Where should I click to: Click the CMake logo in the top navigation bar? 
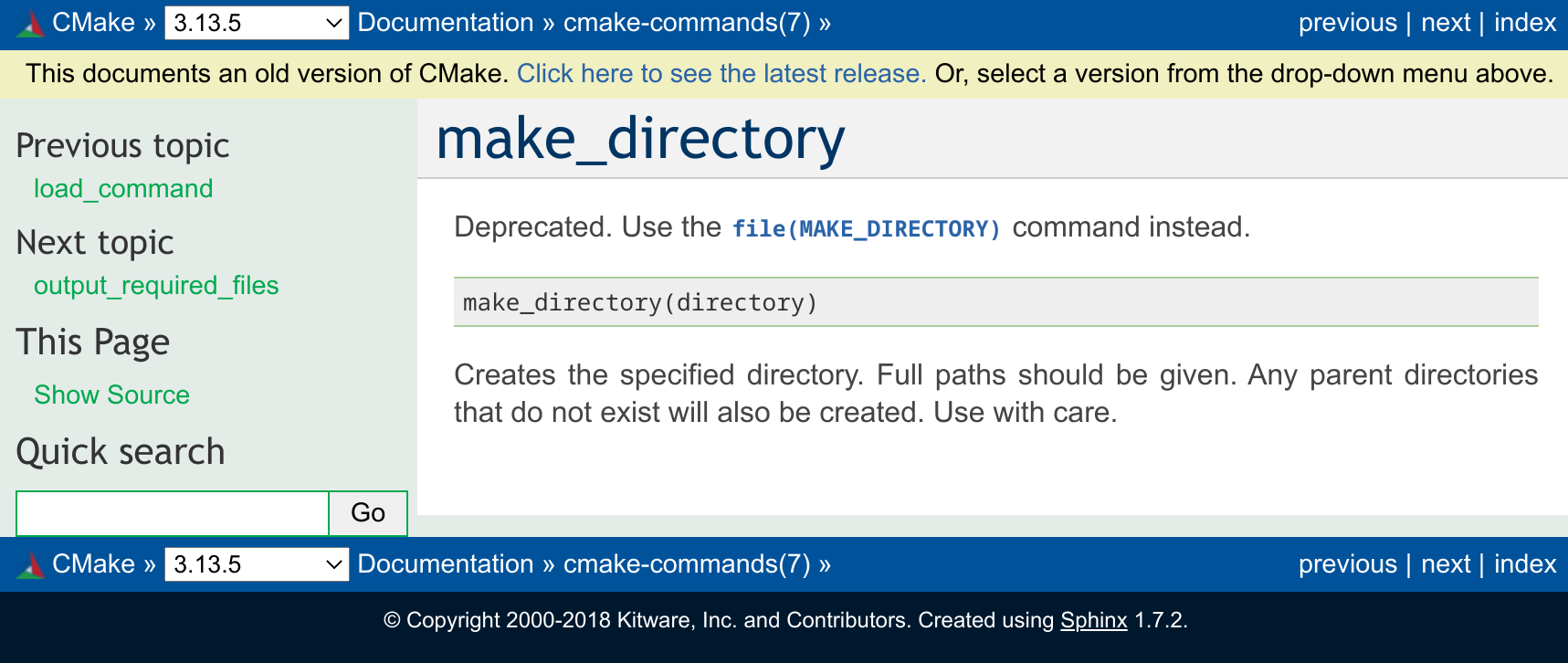click(31, 22)
